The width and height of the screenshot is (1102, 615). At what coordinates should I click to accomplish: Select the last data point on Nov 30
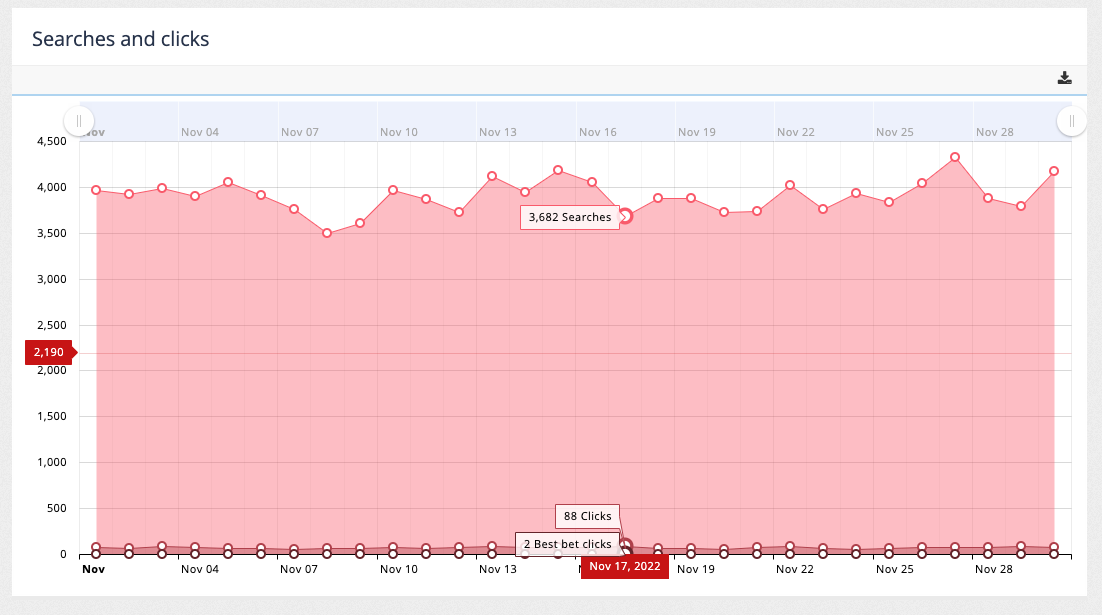point(1053,171)
